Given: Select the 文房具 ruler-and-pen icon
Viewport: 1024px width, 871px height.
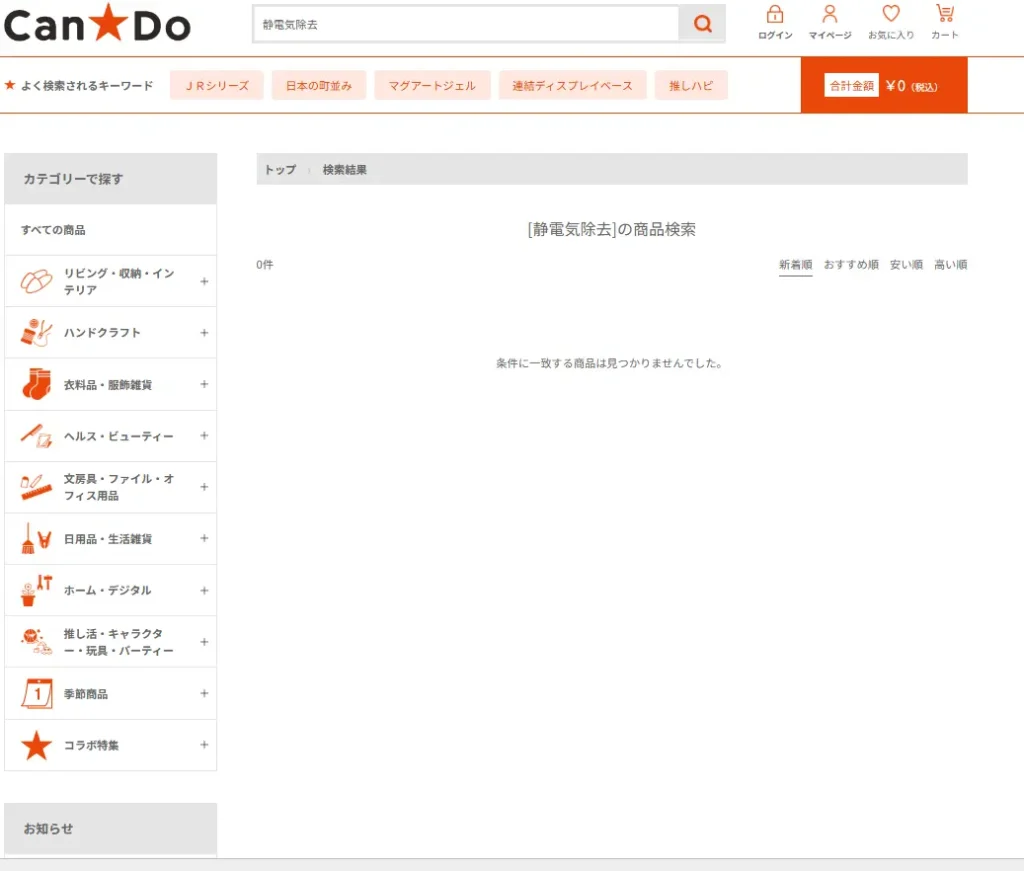Looking at the screenshot, I should (36, 486).
